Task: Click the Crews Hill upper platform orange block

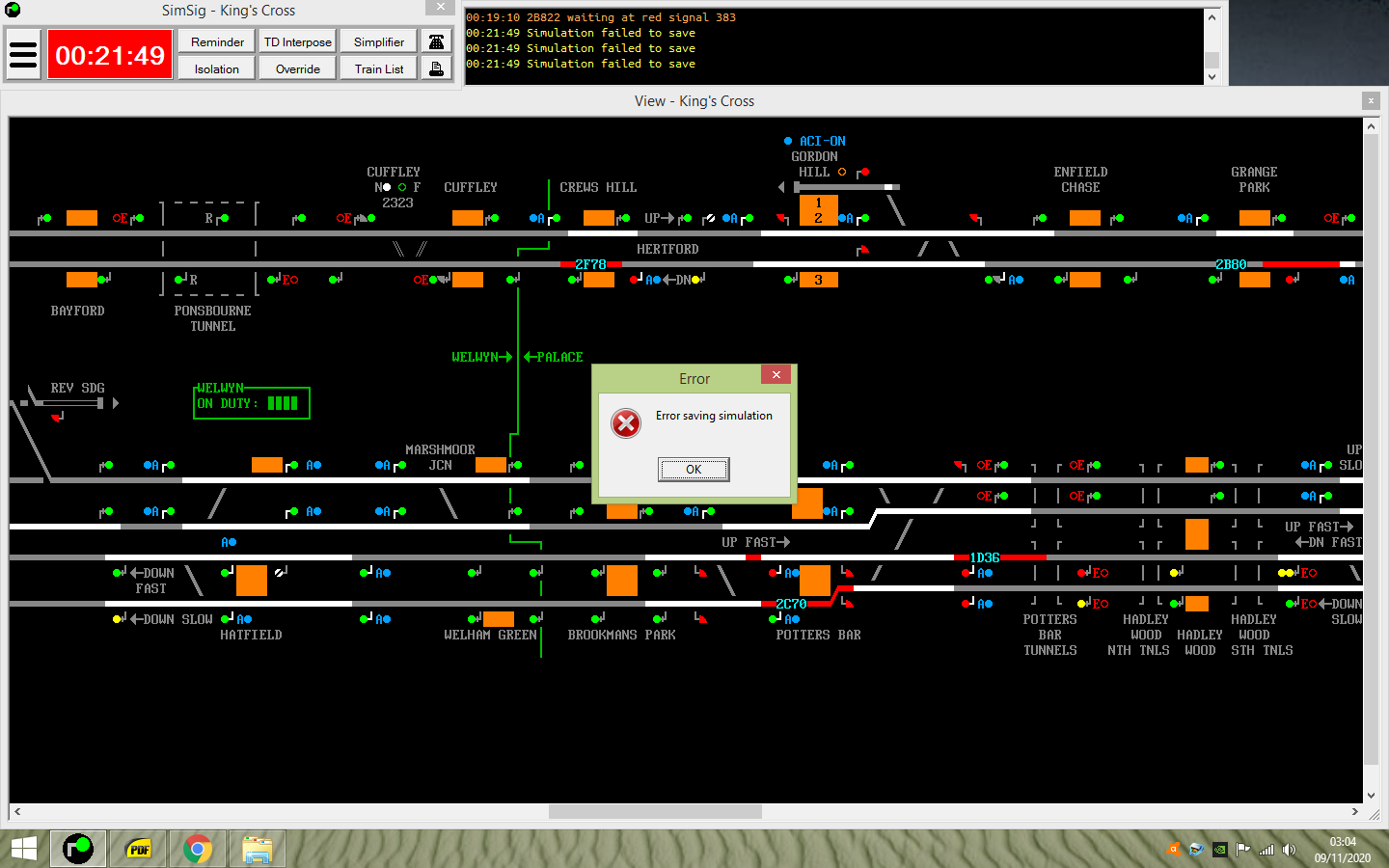Action: pyautogui.click(x=598, y=218)
